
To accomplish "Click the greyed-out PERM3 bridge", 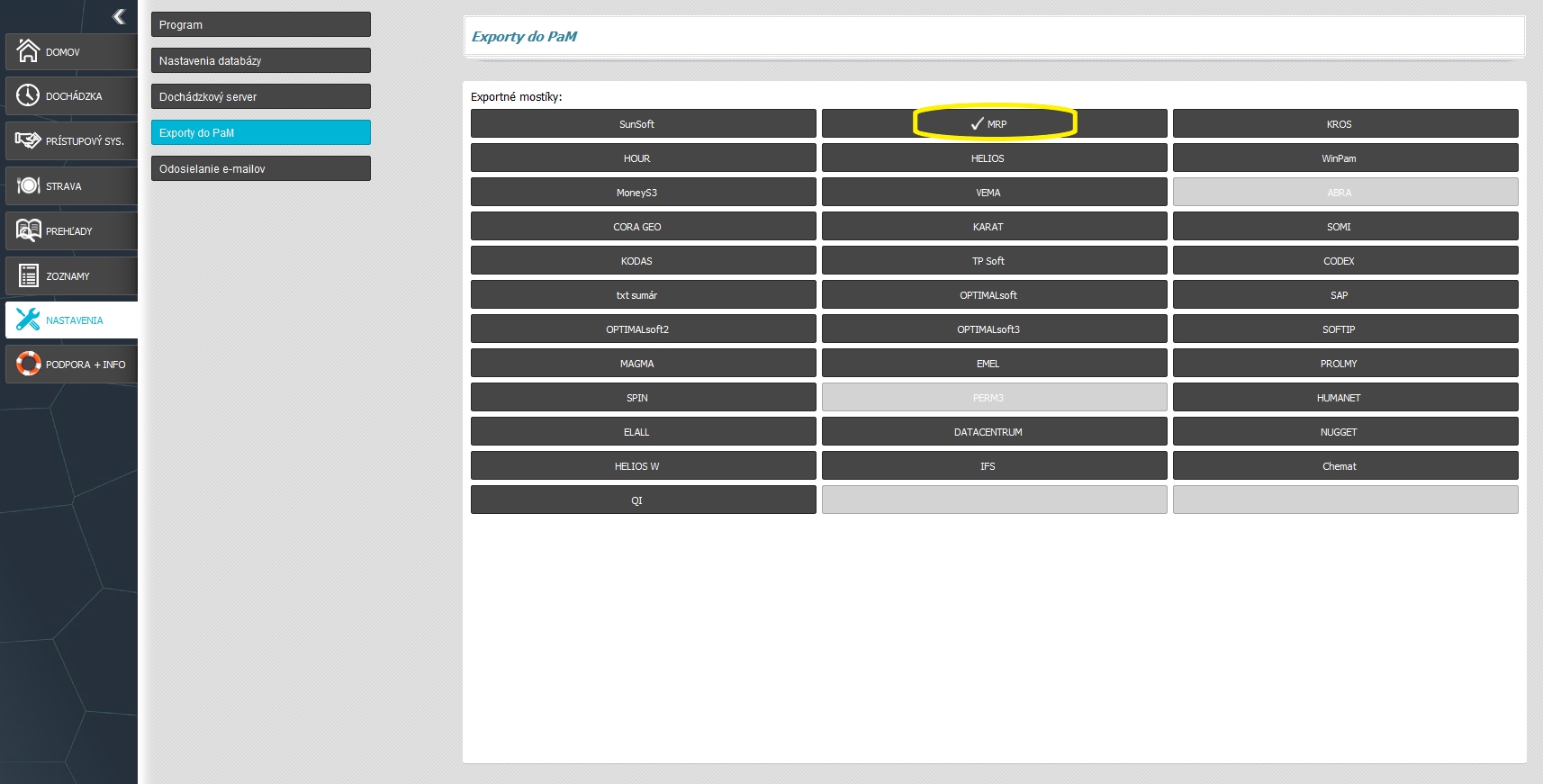I will tap(995, 397).
